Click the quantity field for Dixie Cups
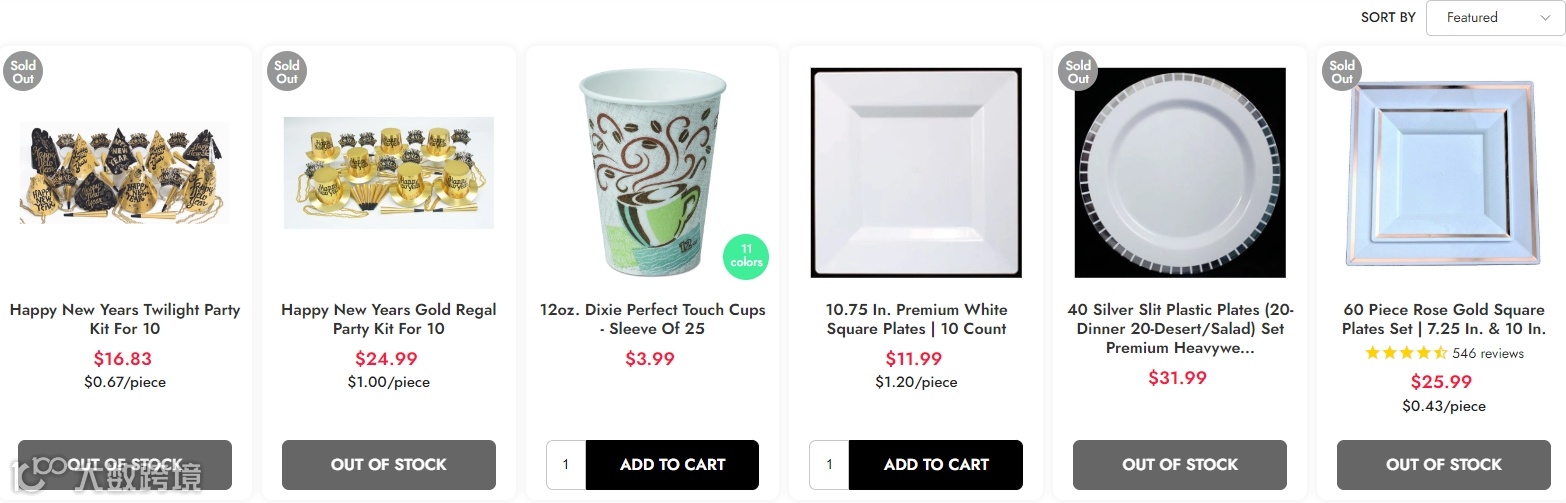 pyautogui.click(x=566, y=465)
